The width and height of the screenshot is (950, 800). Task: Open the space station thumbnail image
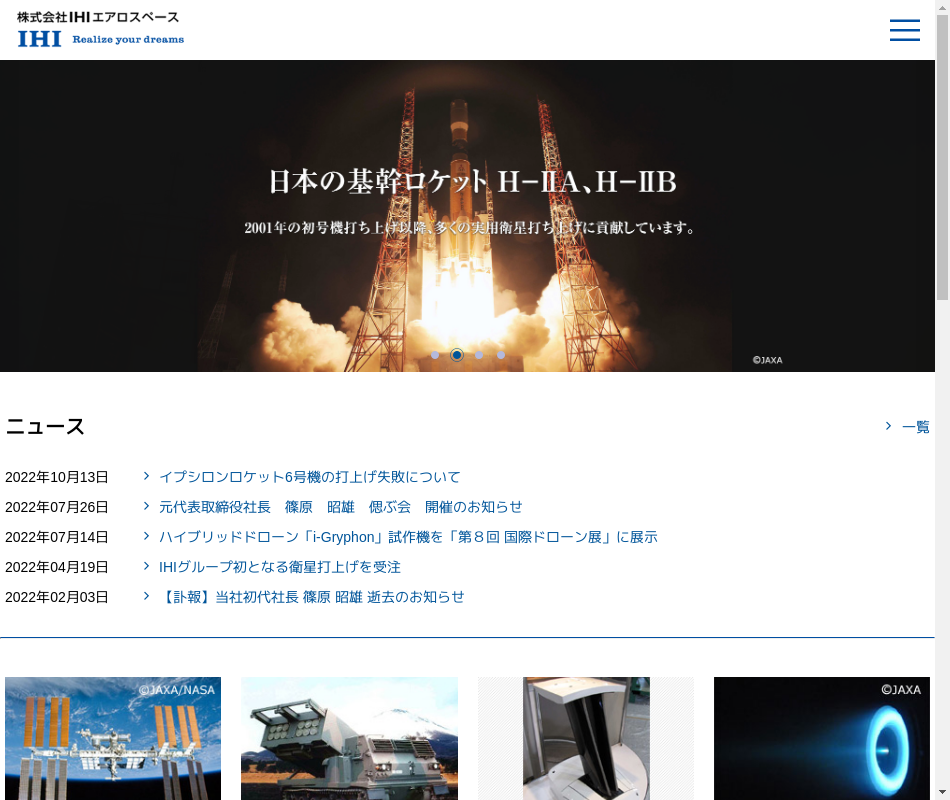pyautogui.click(x=113, y=738)
